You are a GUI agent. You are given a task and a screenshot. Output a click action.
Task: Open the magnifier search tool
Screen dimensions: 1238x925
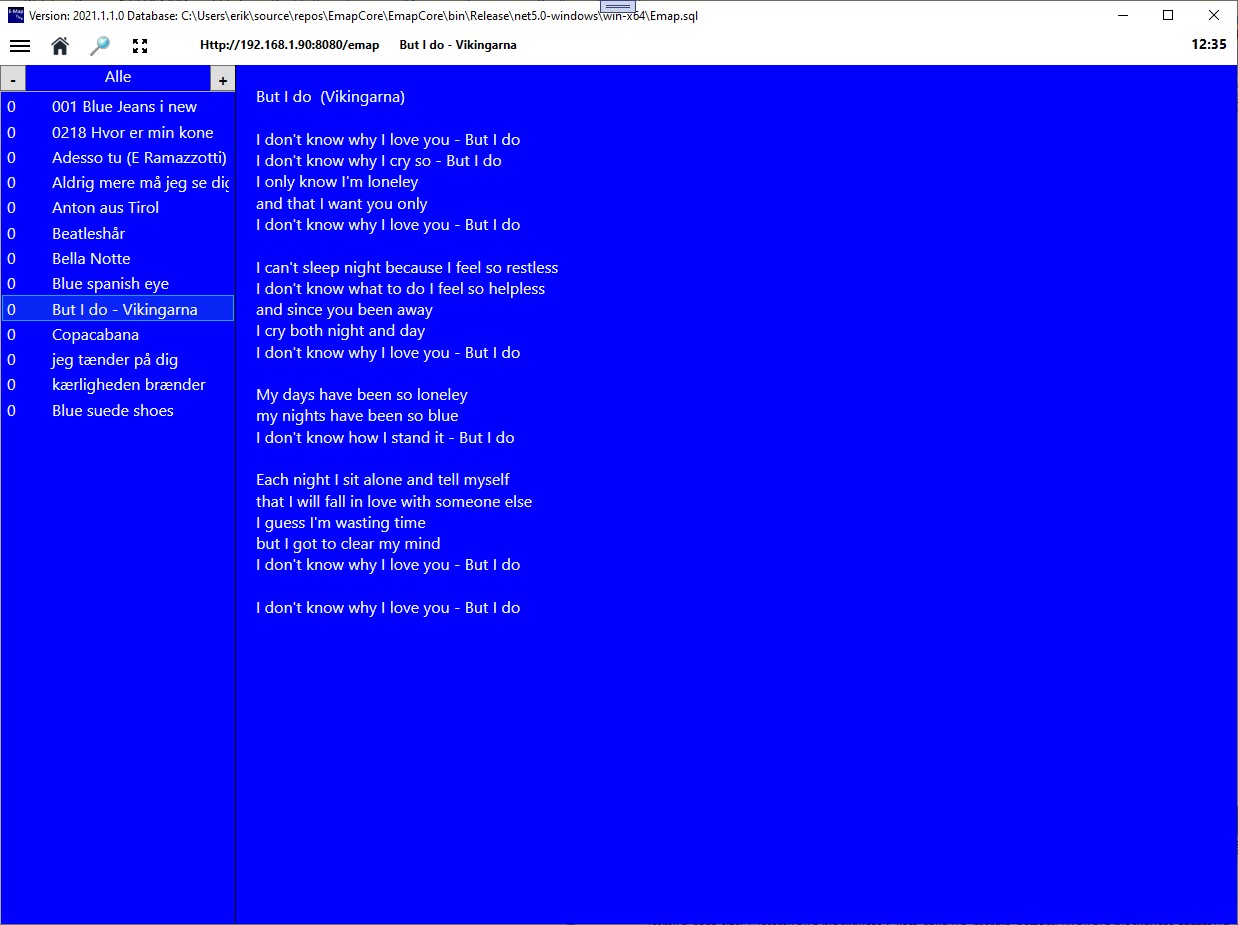point(100,46)
